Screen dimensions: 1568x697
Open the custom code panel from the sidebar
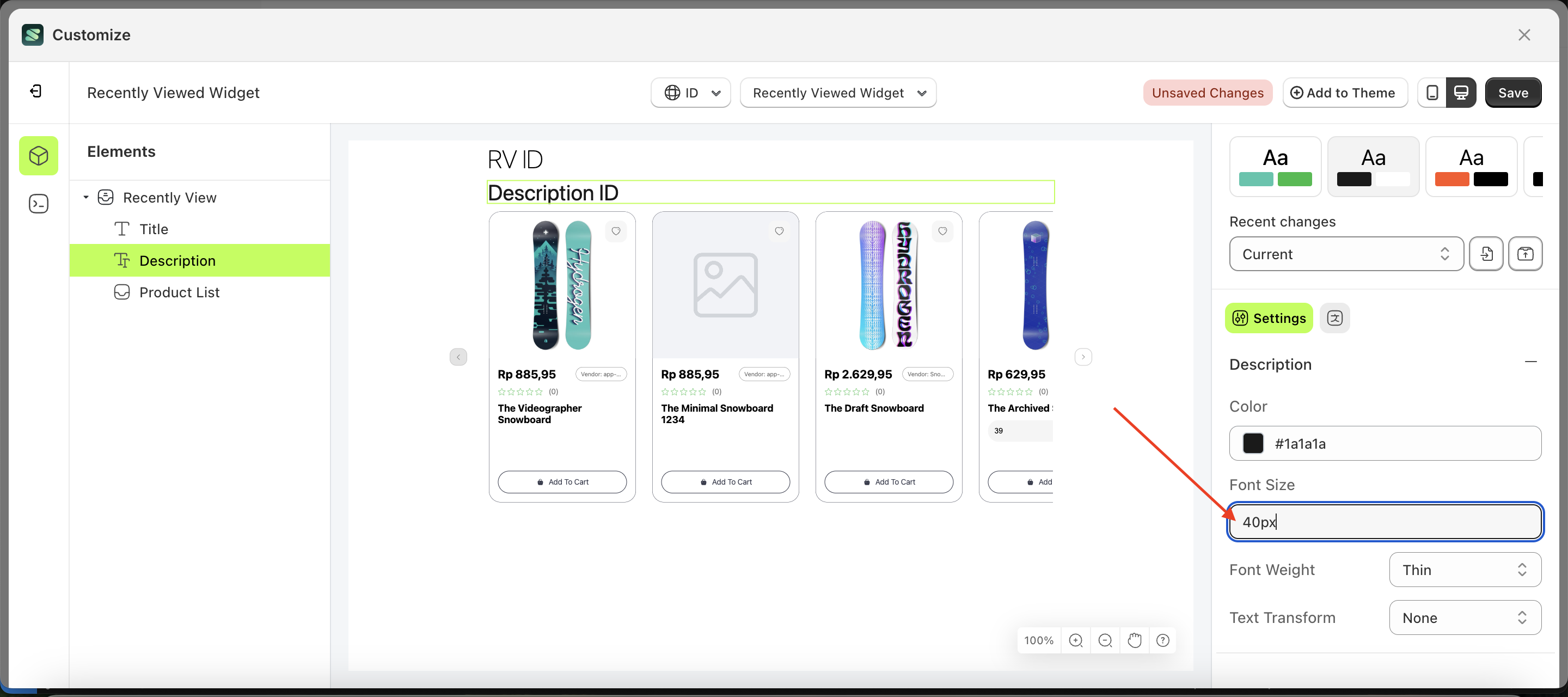coord(38,203)
